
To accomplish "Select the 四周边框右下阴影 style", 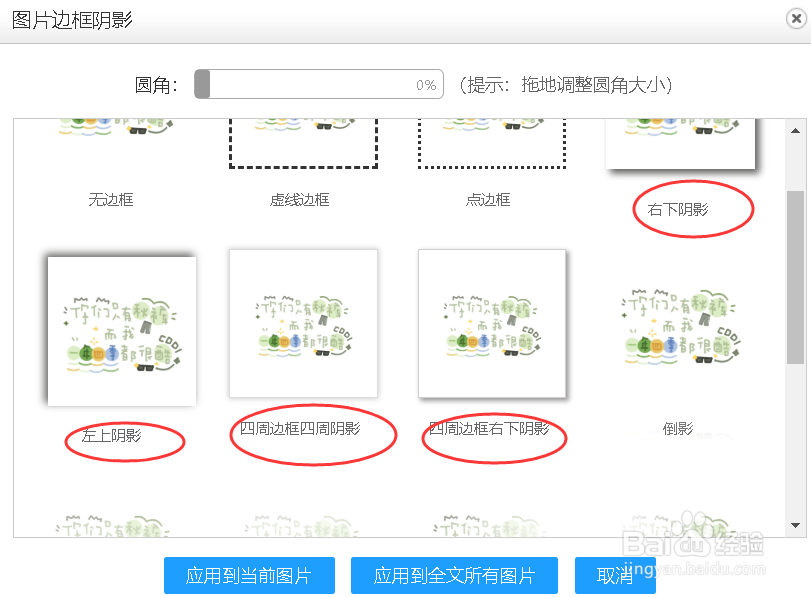I will coord(492,324).
